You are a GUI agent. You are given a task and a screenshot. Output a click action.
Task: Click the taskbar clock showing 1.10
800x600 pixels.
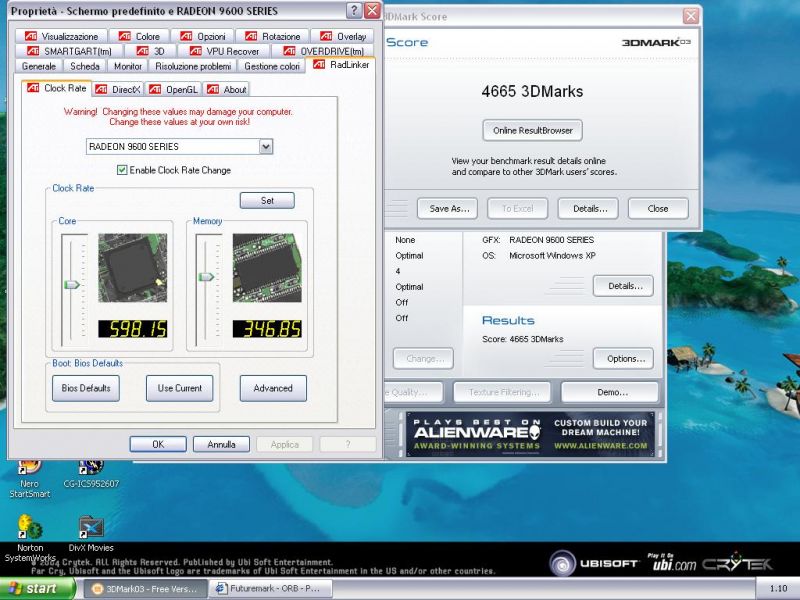(778, 589)
